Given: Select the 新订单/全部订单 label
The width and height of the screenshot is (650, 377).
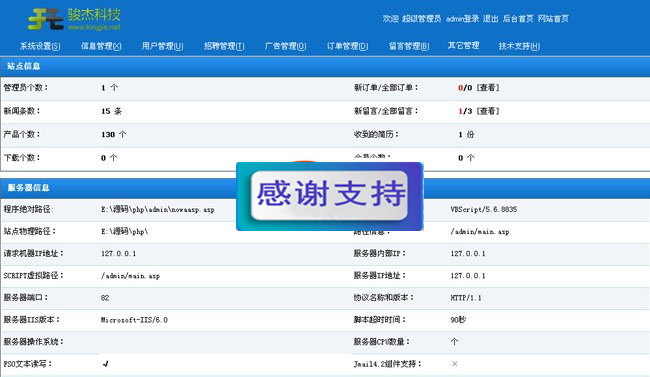Looking at the screenshot, I should pyautogui.click(x=386, y=88).
